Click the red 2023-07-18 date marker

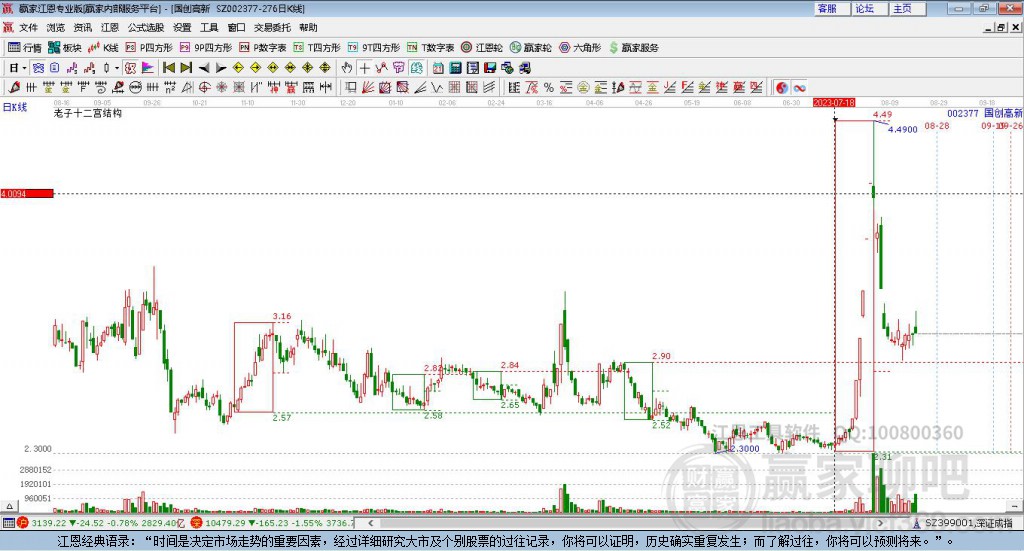coord(834,102)
